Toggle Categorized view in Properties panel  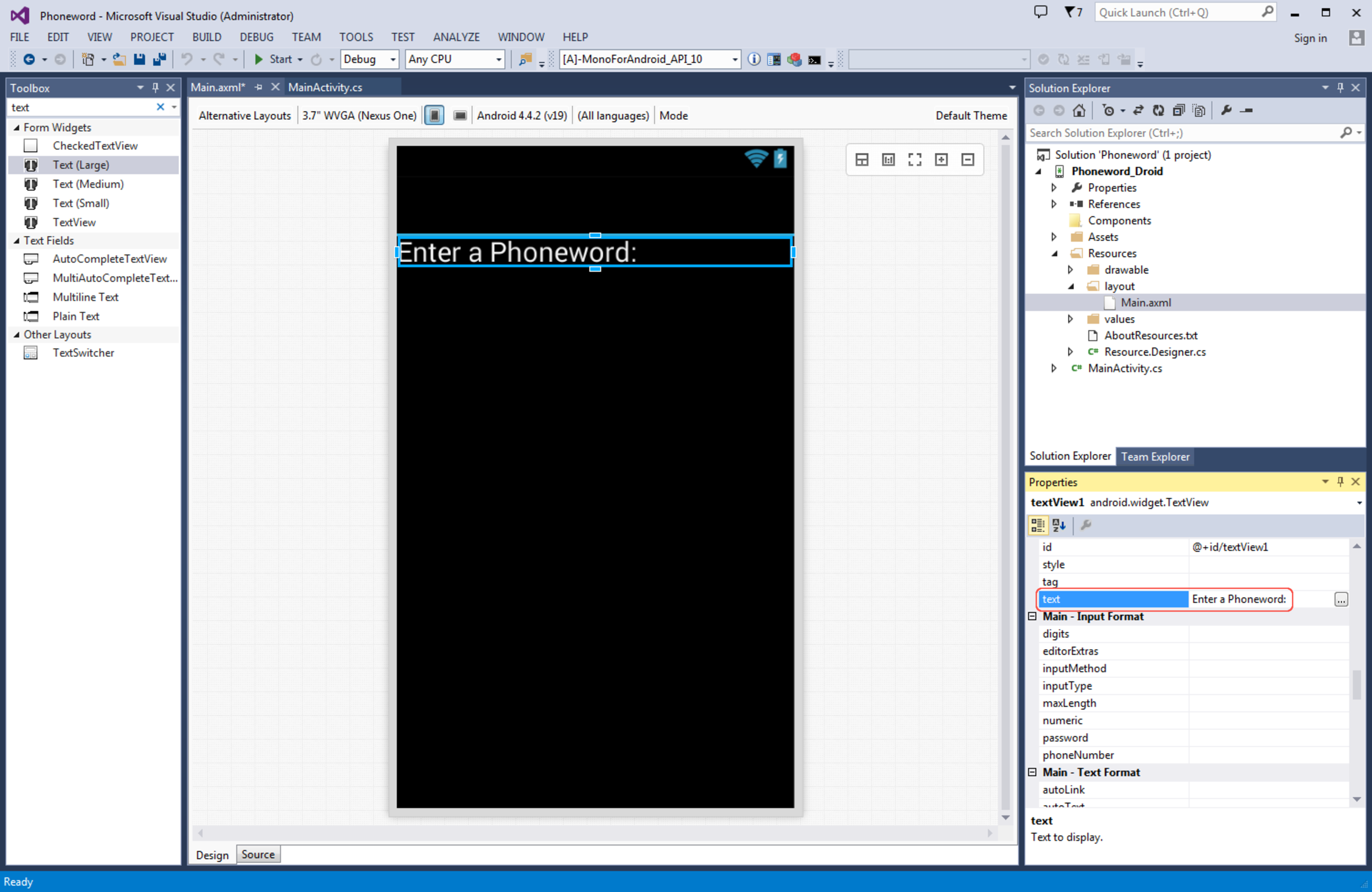[1037, 525]
